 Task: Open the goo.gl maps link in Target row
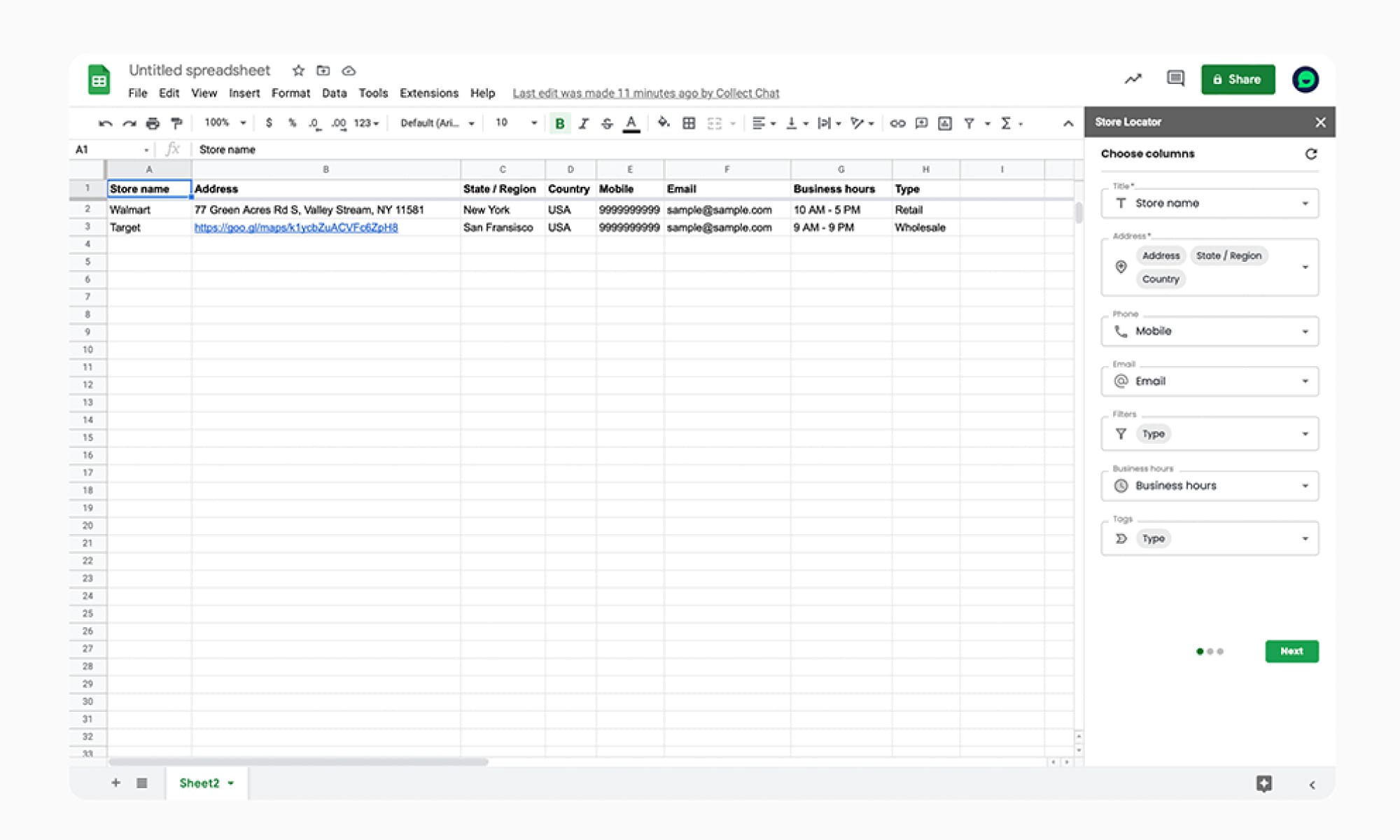295,227
